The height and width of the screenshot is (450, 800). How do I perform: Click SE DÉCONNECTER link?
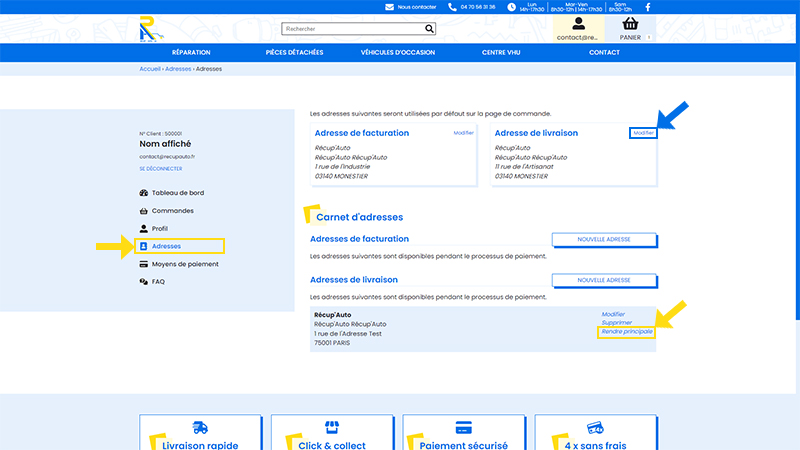(161, 169)
